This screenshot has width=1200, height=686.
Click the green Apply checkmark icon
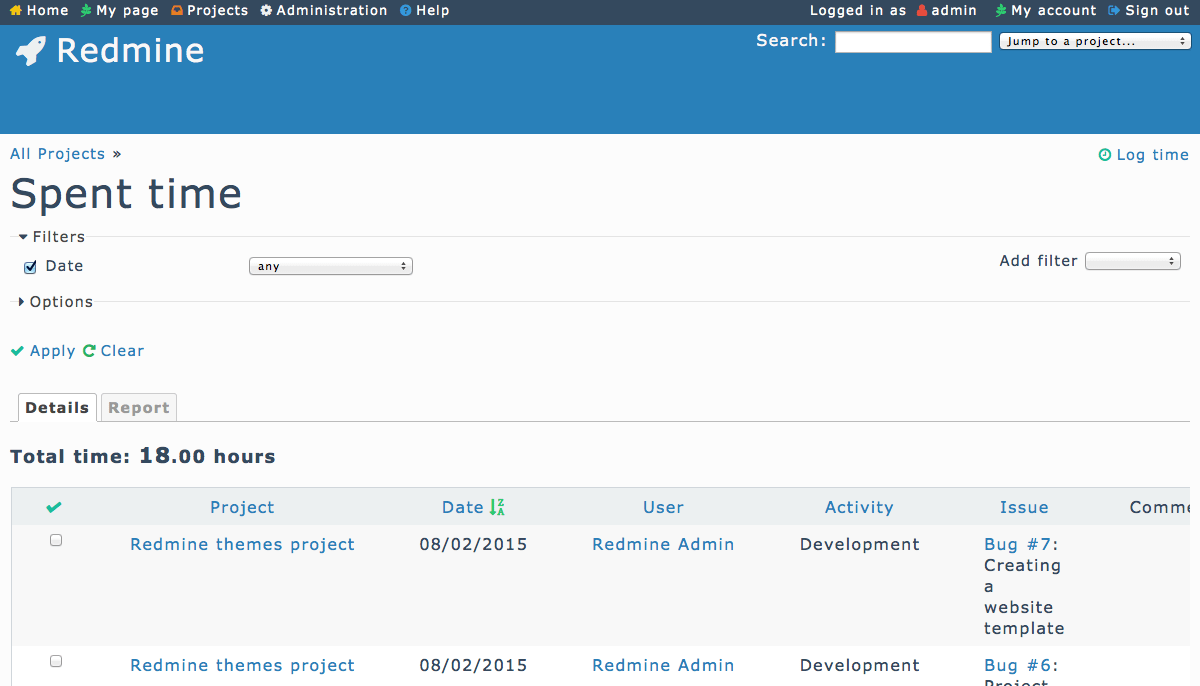point(17,351)
